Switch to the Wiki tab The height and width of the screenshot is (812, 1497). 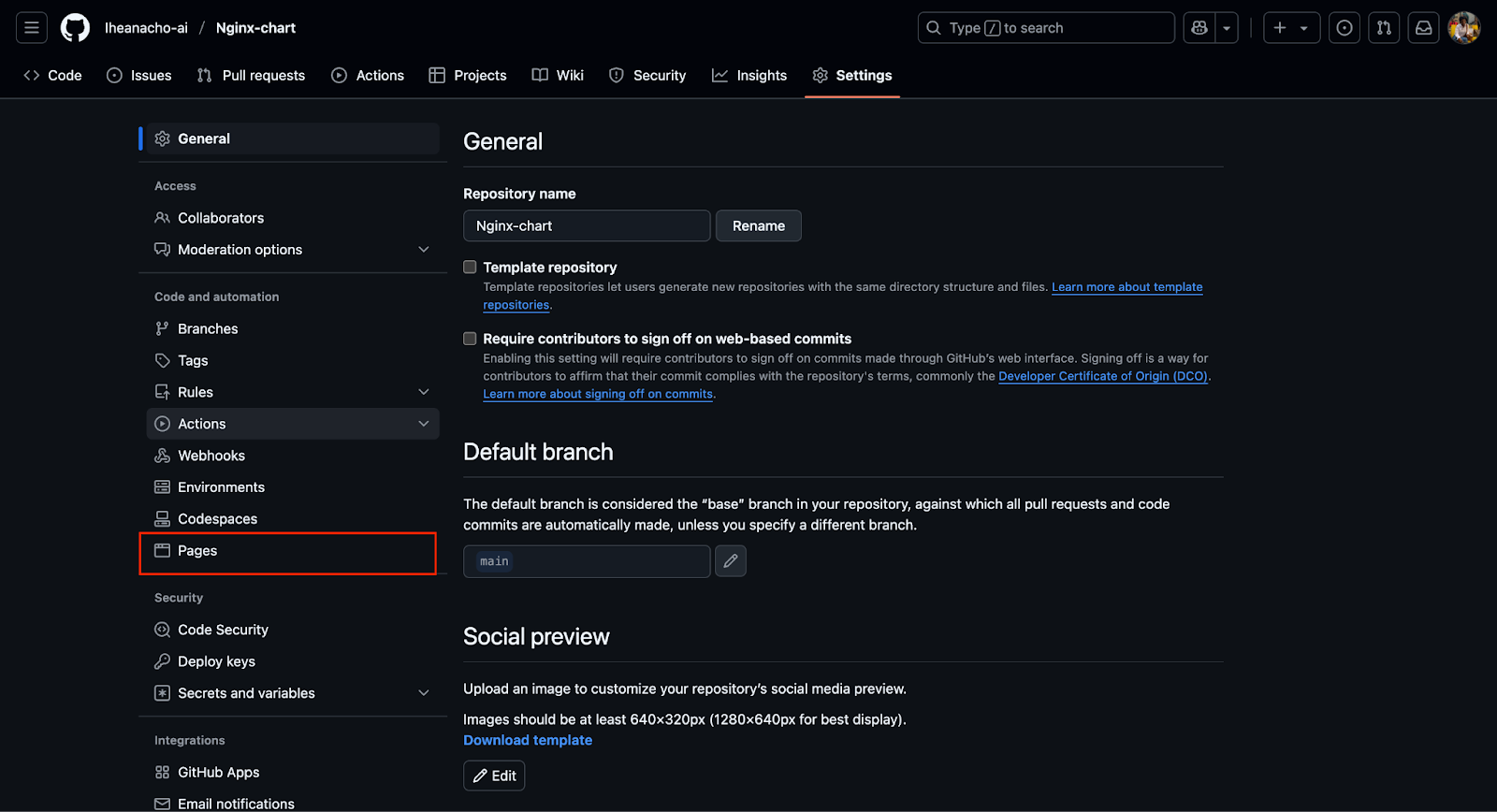click(x=558, y=75)
